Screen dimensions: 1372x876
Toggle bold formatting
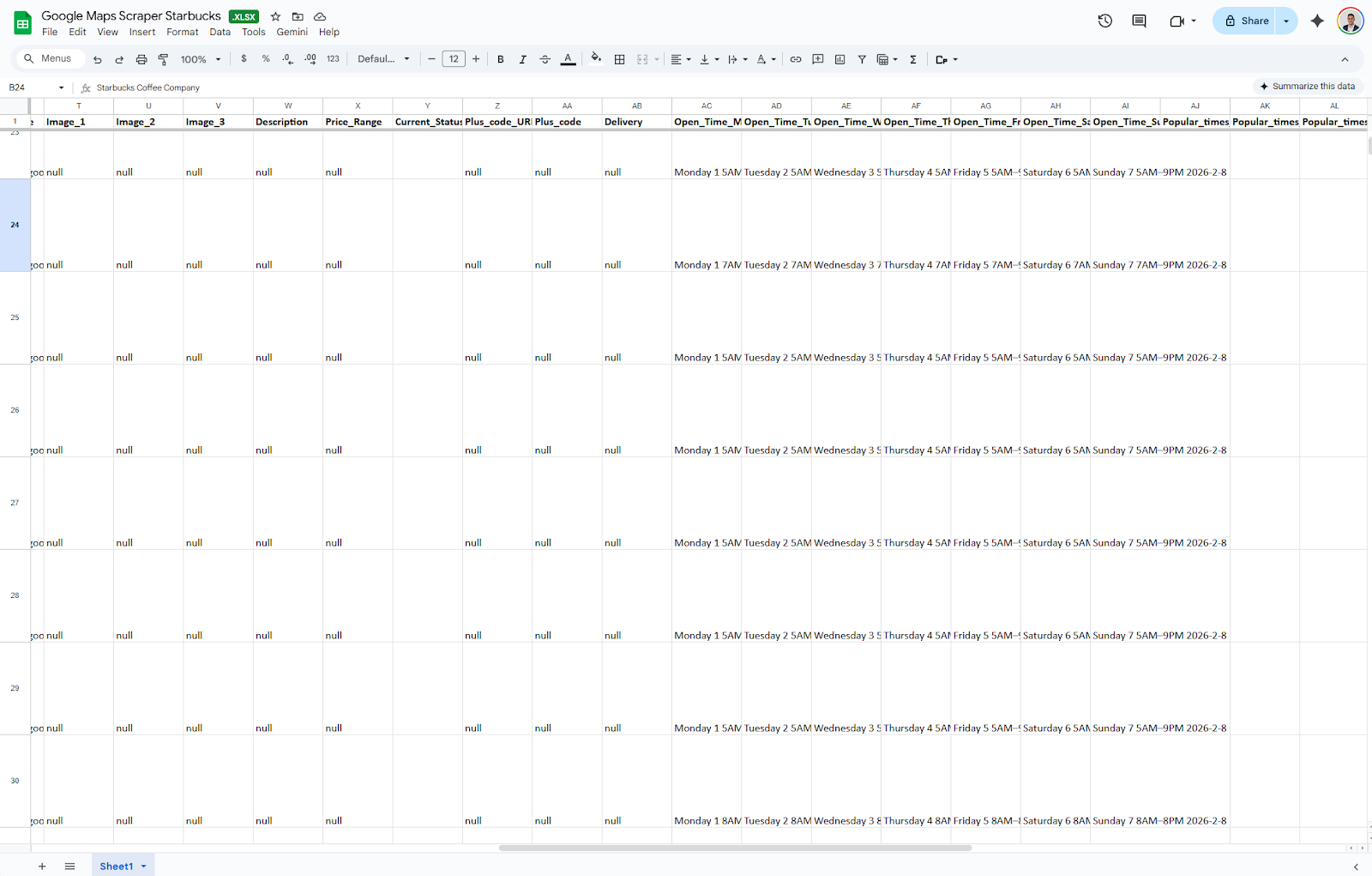[501, 59]
